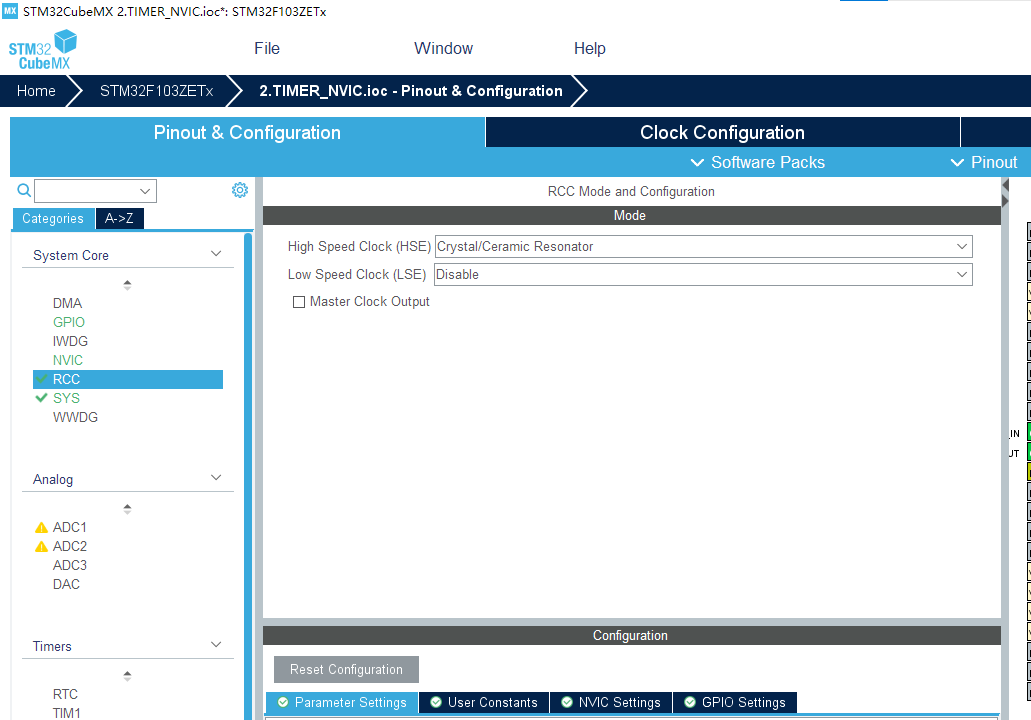This screenshot has width=1031, height=720.
Task: Click the NVIC Settings tab check icon
Action: [567, 702]
